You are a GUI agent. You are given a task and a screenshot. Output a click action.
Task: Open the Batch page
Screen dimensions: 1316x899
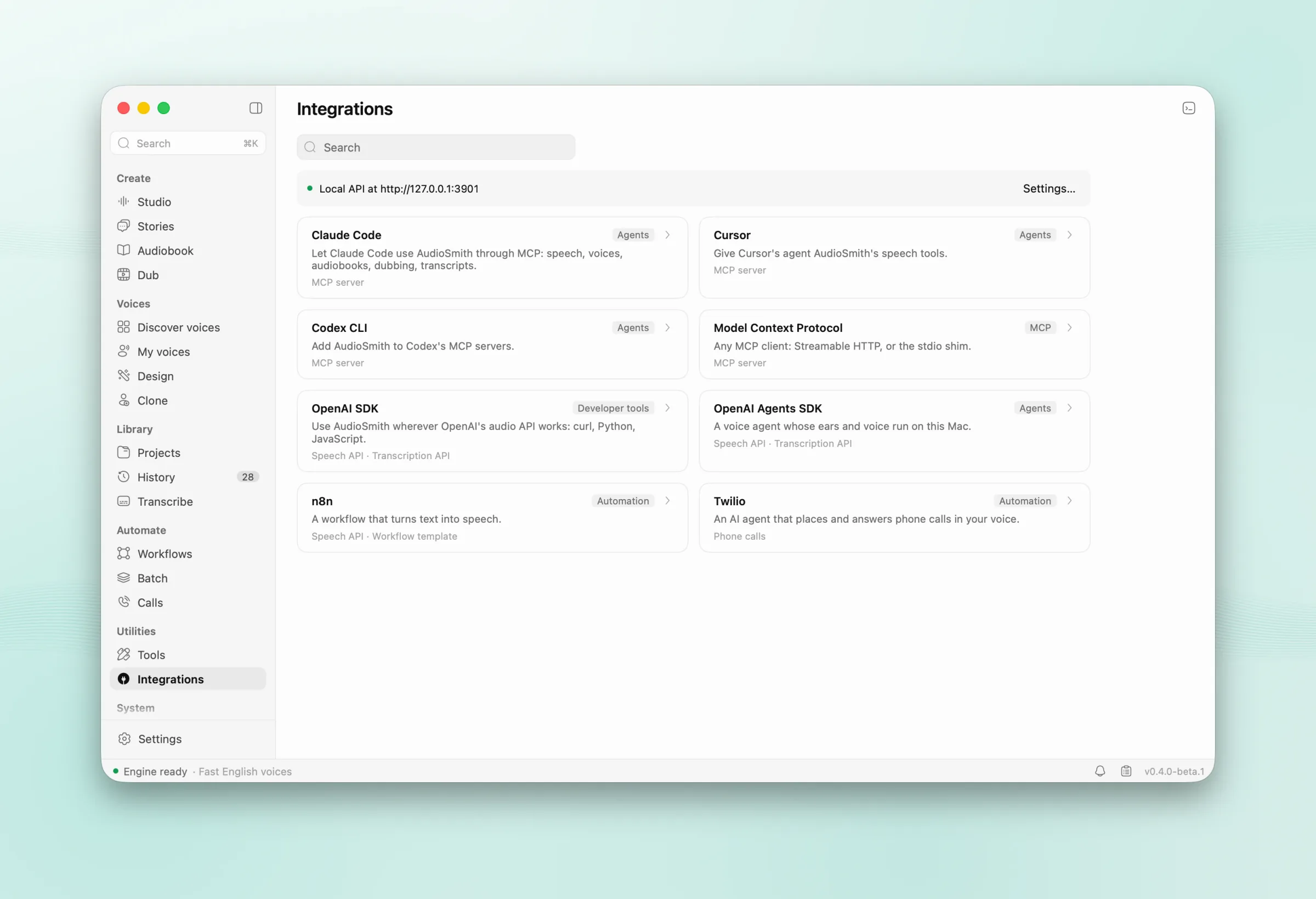188,578
